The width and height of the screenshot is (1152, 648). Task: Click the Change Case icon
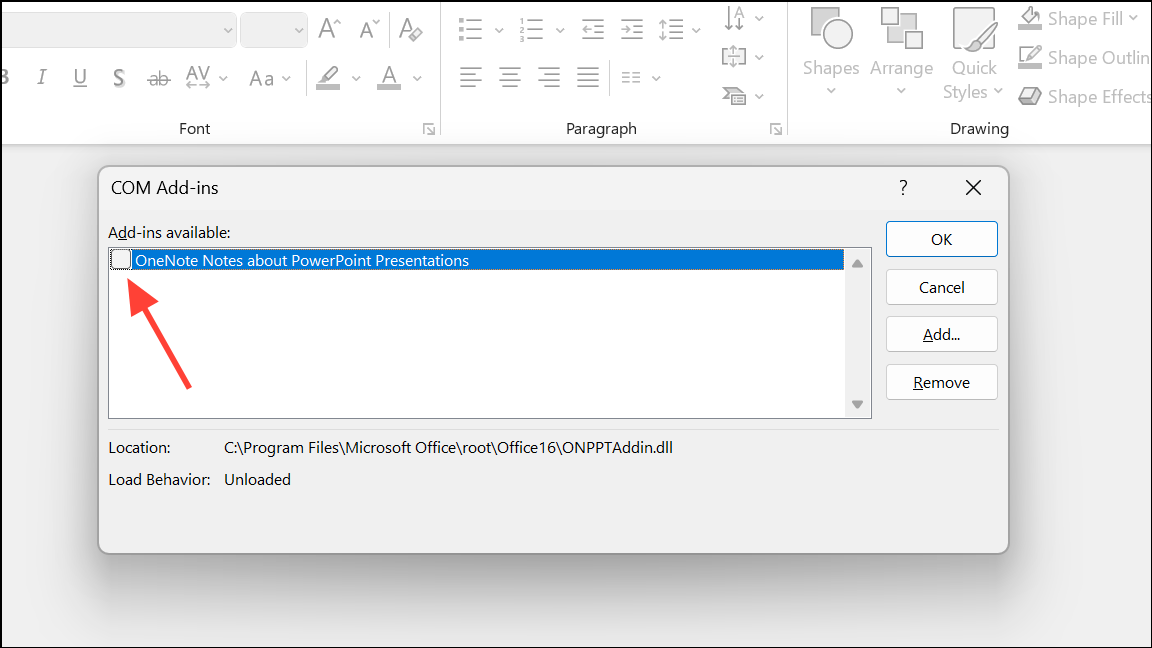(262, 77)
